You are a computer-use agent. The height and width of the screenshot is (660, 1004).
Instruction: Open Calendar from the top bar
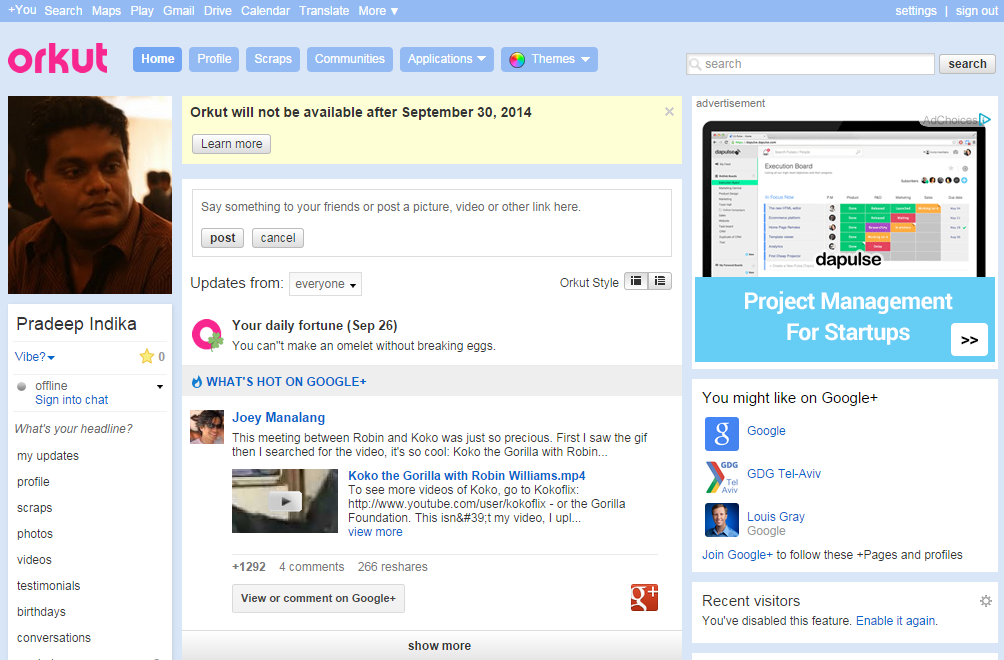point(265,11)
